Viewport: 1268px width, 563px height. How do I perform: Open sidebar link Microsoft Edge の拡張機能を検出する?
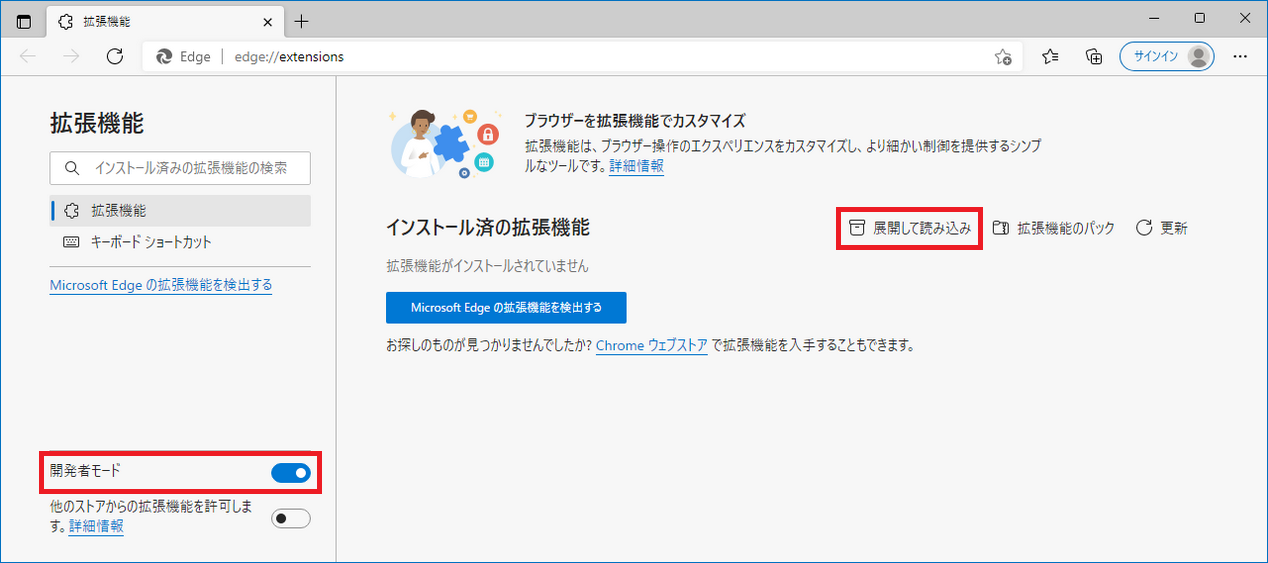click(161, 285)
